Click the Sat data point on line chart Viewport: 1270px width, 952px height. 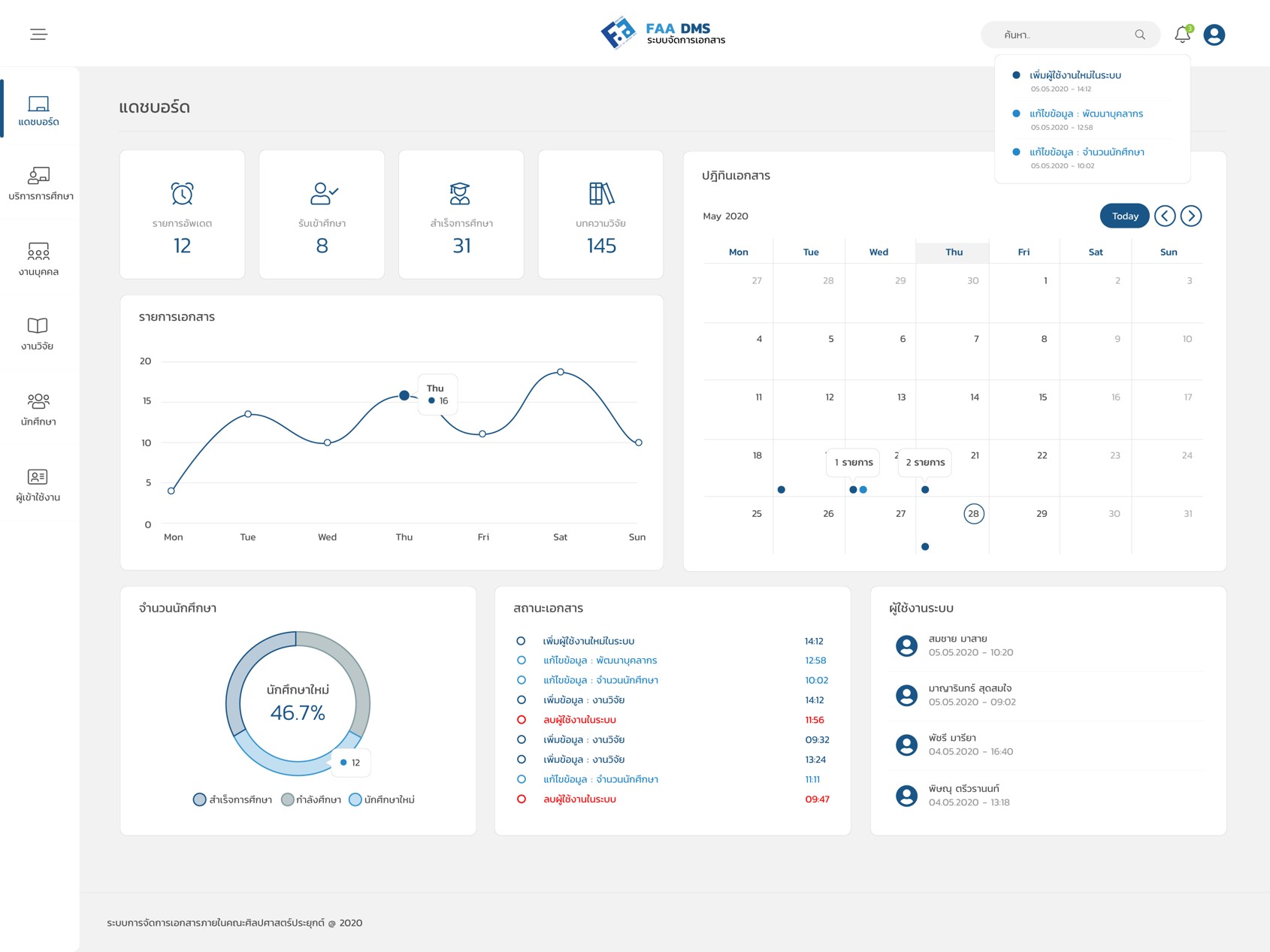[x=561, y=372]
